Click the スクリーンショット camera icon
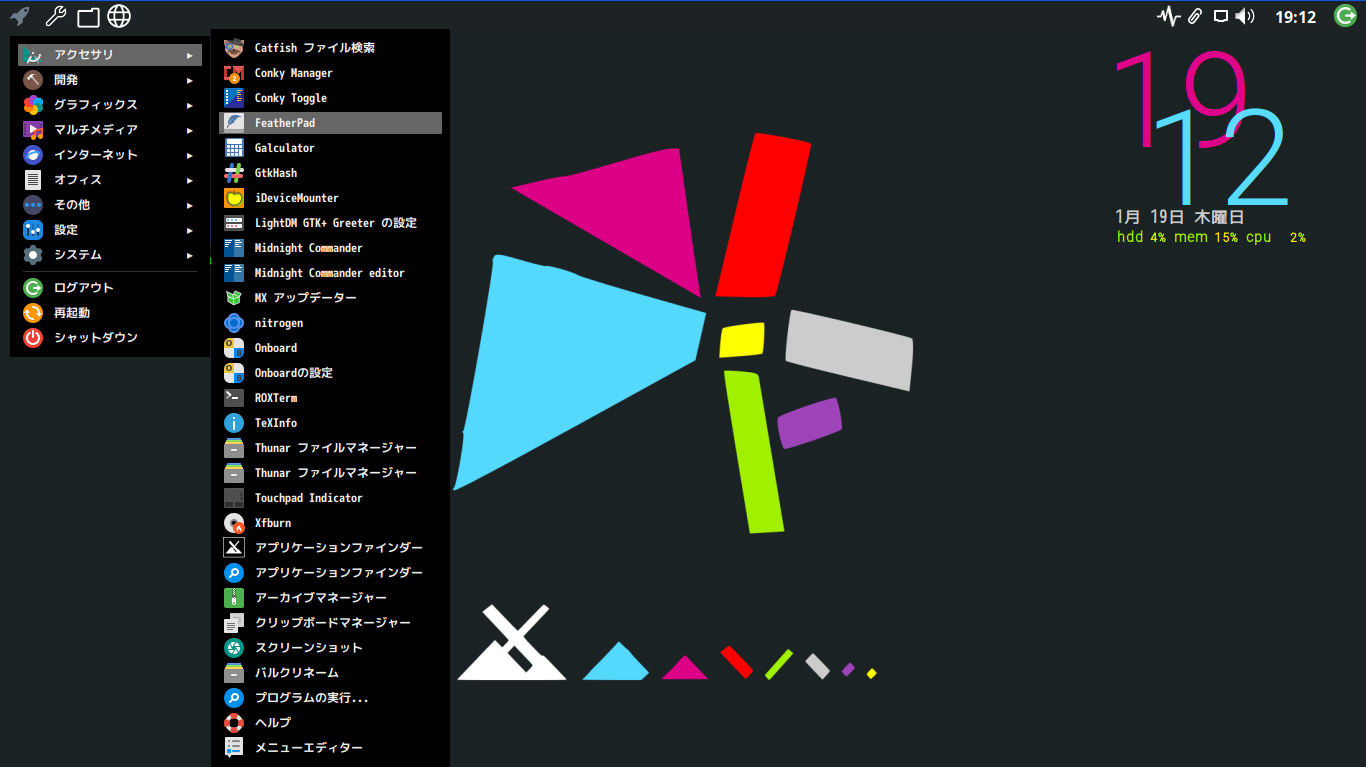The image size is (1366, 767). click(x=234, y=648)
